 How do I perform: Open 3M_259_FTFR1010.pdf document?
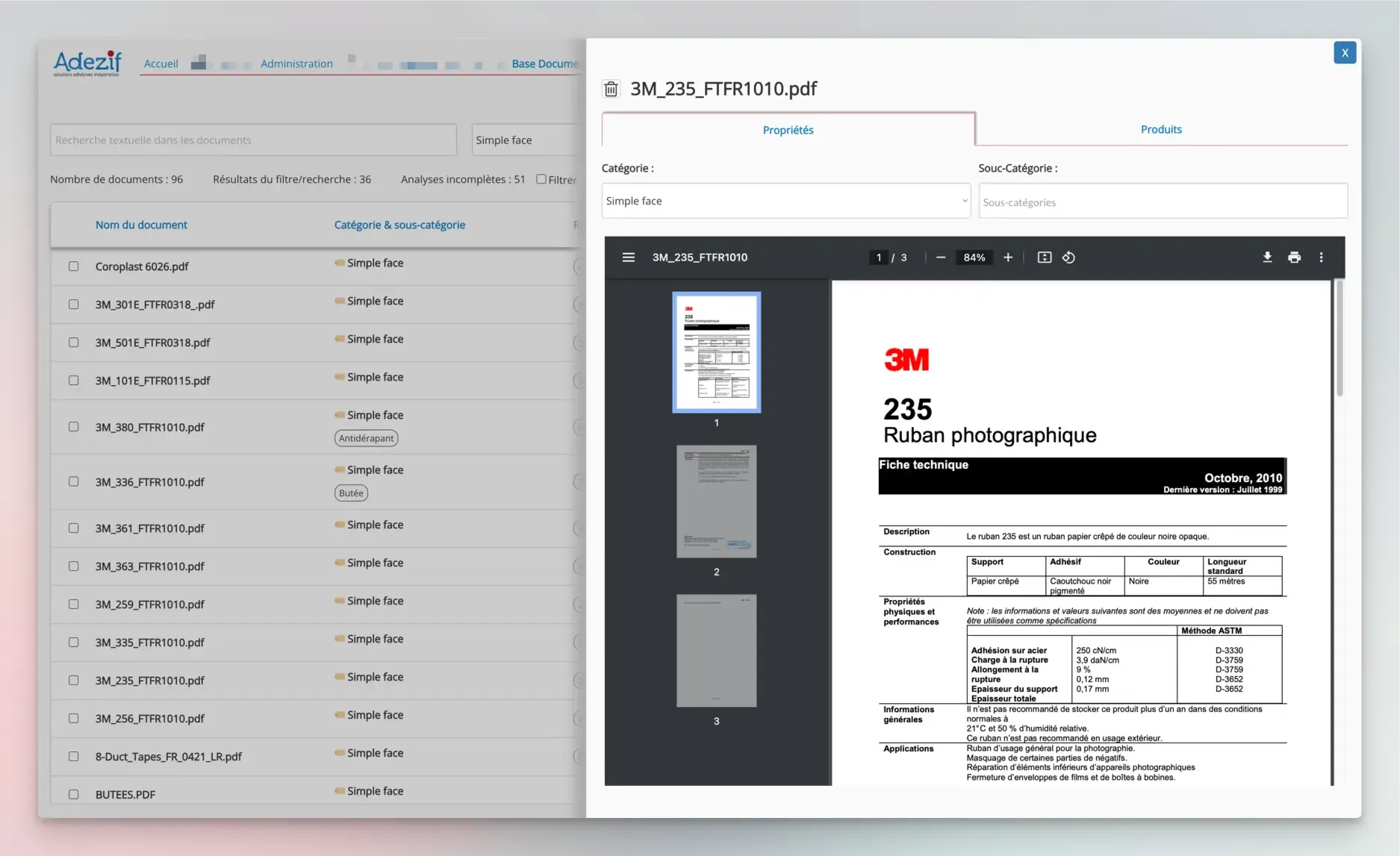[x=149, y=604]
